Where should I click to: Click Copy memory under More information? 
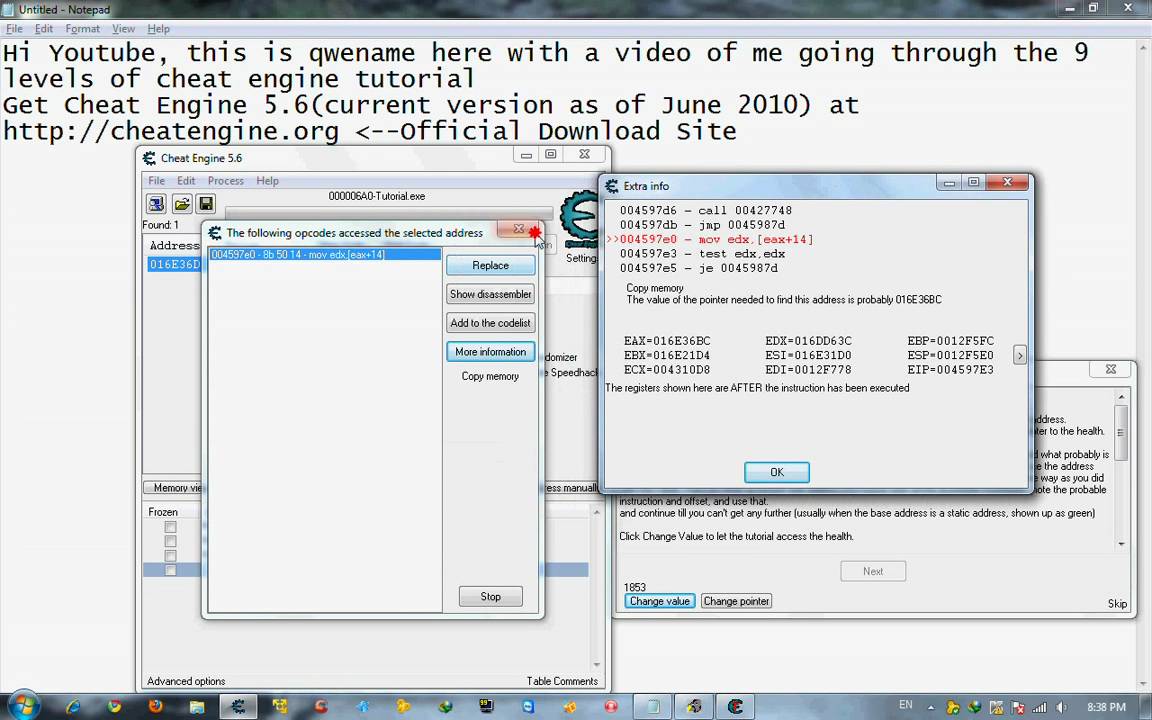pos(490,376)
